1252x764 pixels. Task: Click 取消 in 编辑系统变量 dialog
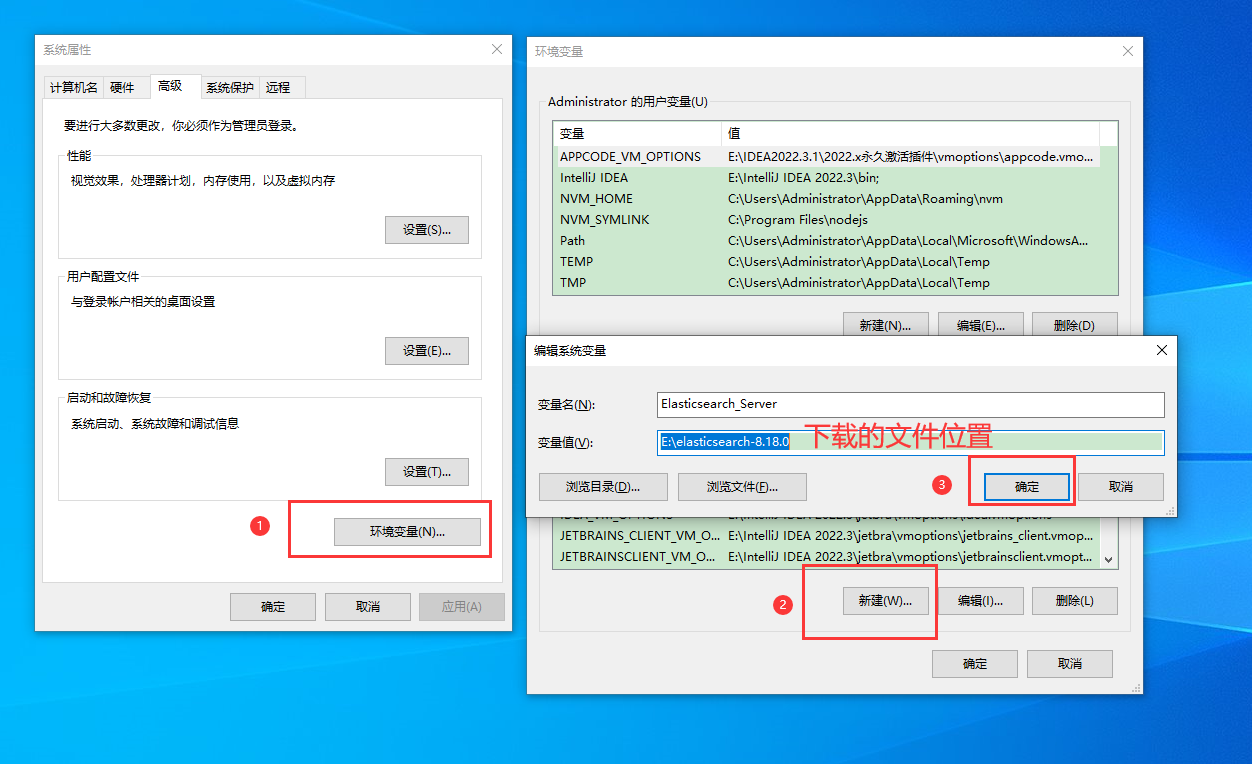pos(1121,487)
